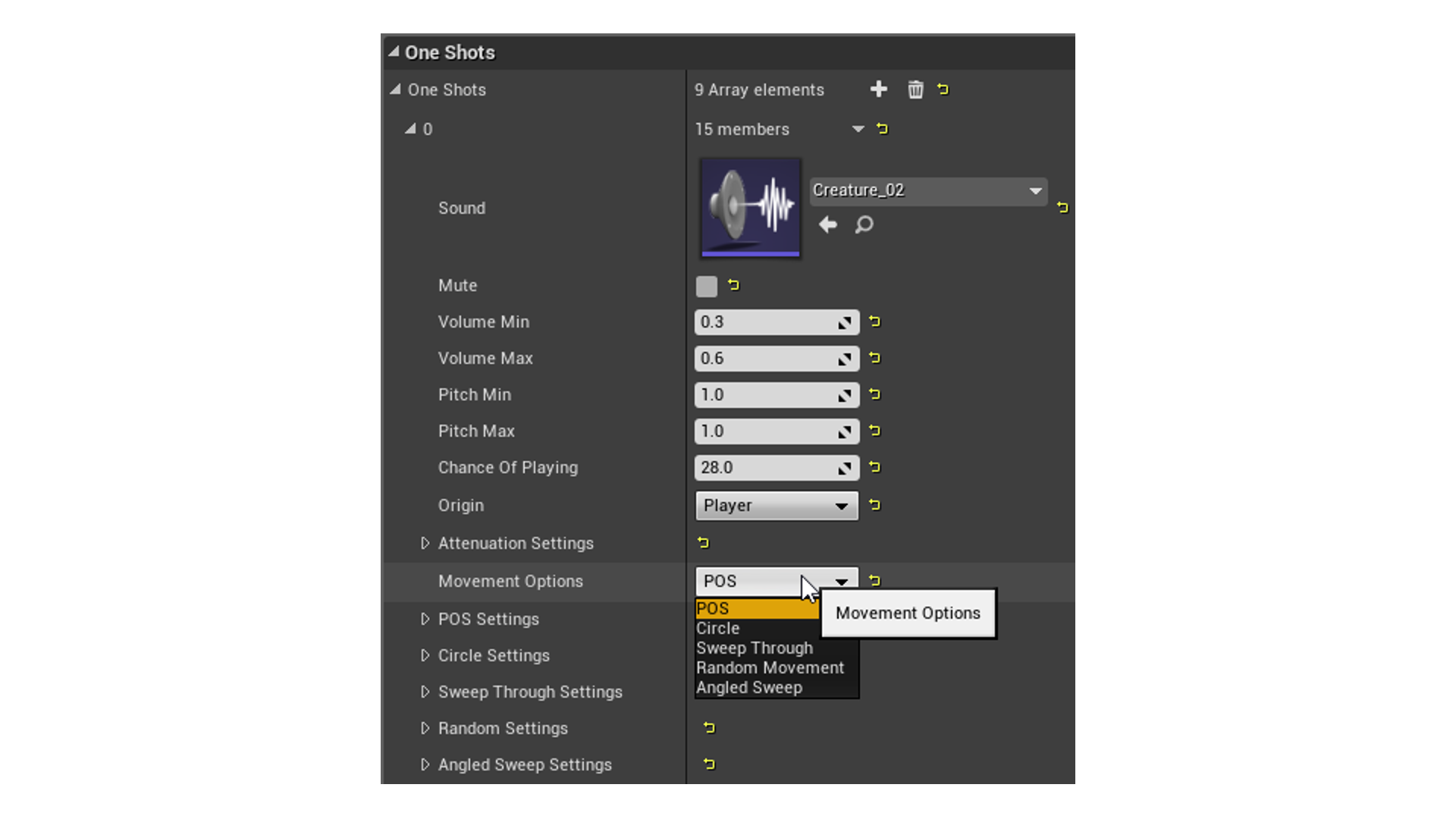Open the Origin Player dropdown
The width and height of the screenshot is (1456, 819).
pyautogui.click(x=777, y=506)
